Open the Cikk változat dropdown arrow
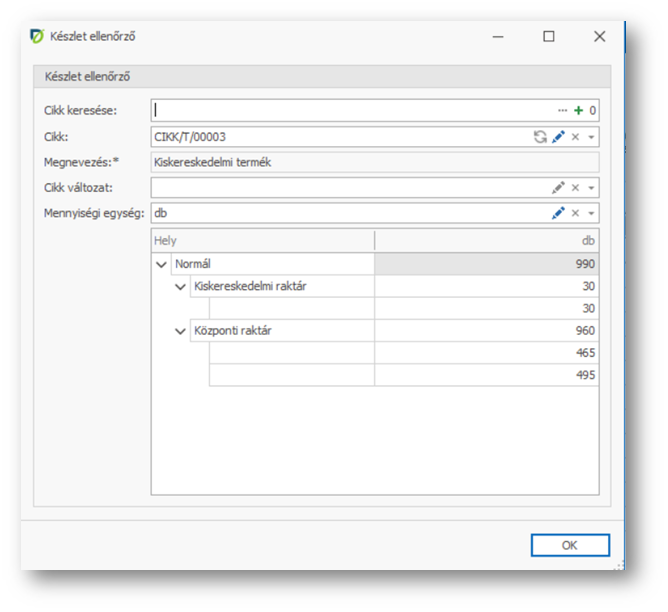Viewport: 668px width, 612px height. 591,187
